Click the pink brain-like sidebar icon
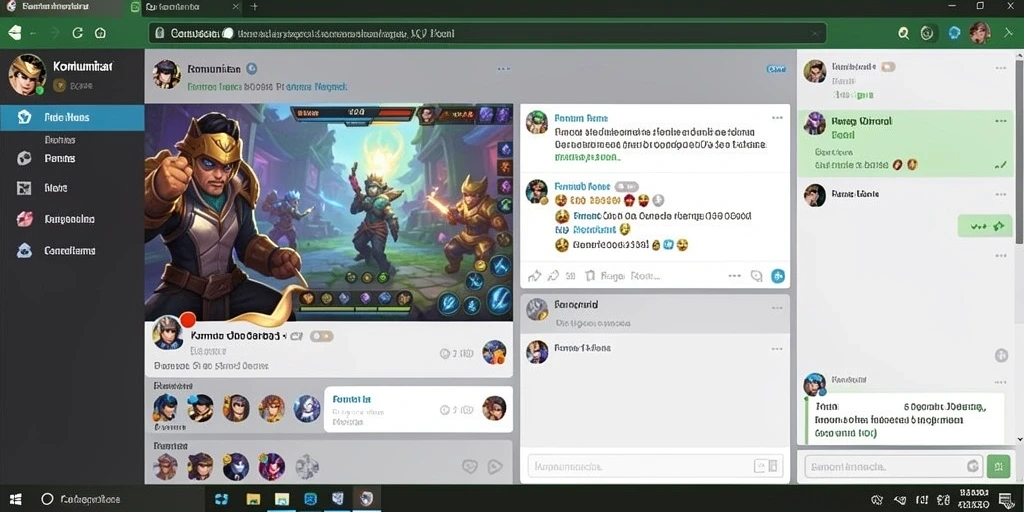The image size is (1024, 512). [24, 219]
